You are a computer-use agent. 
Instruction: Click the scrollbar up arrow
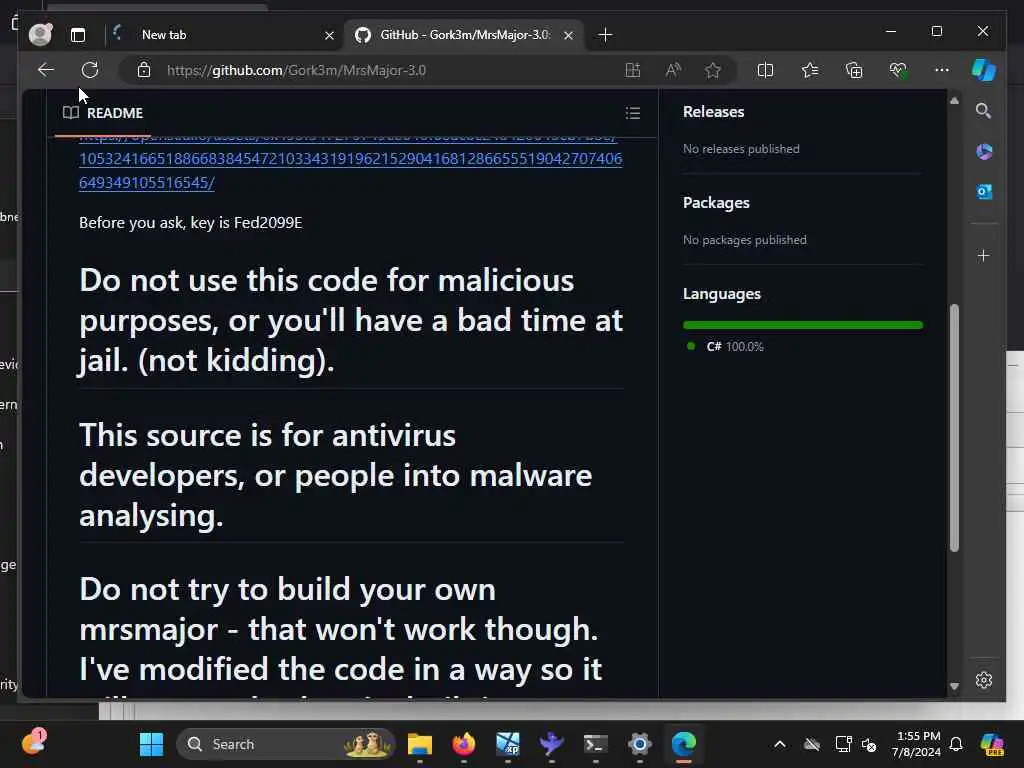[954, 101]
